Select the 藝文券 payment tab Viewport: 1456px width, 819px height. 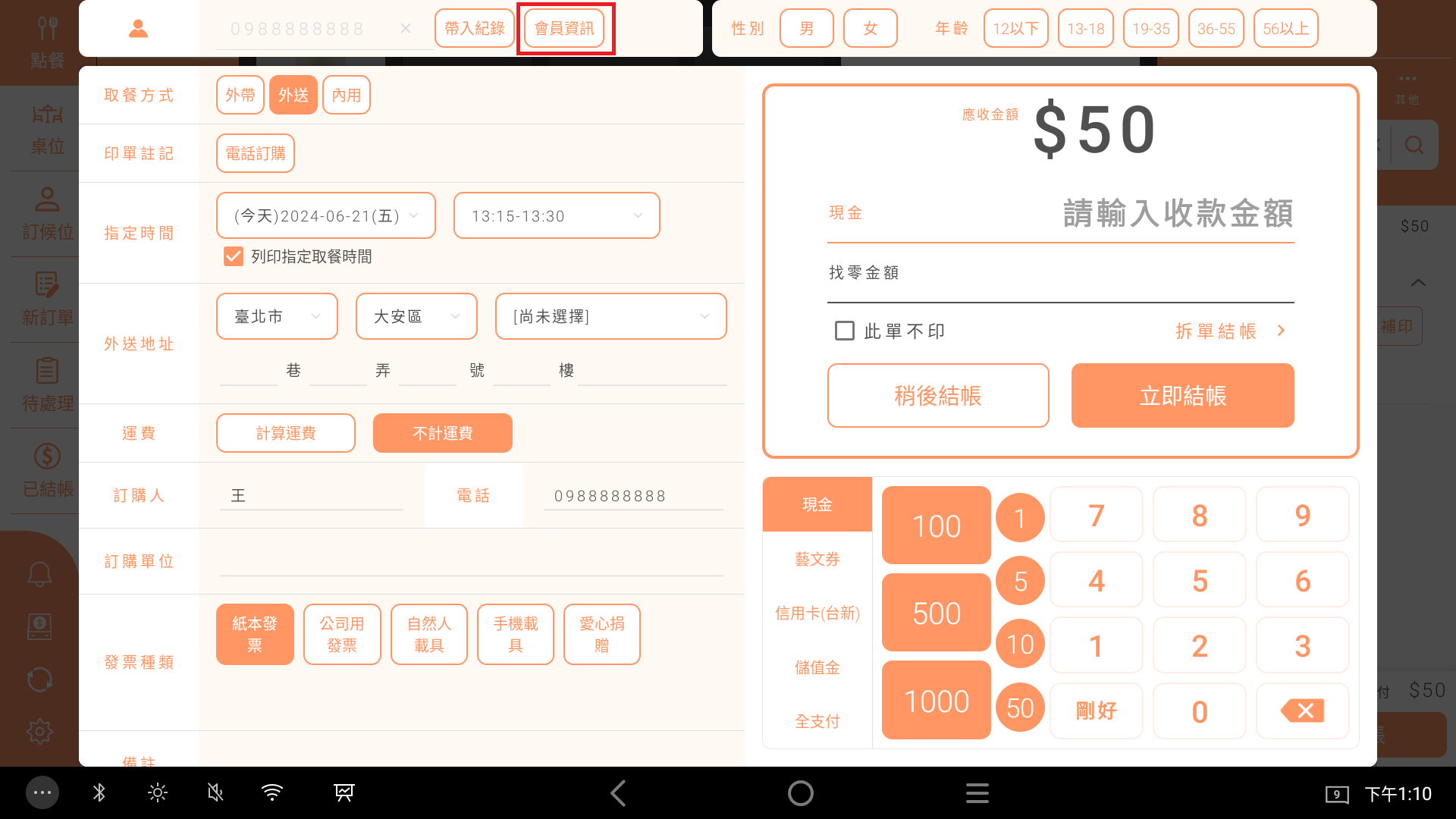pyautogui.click(x=817, y=559)
